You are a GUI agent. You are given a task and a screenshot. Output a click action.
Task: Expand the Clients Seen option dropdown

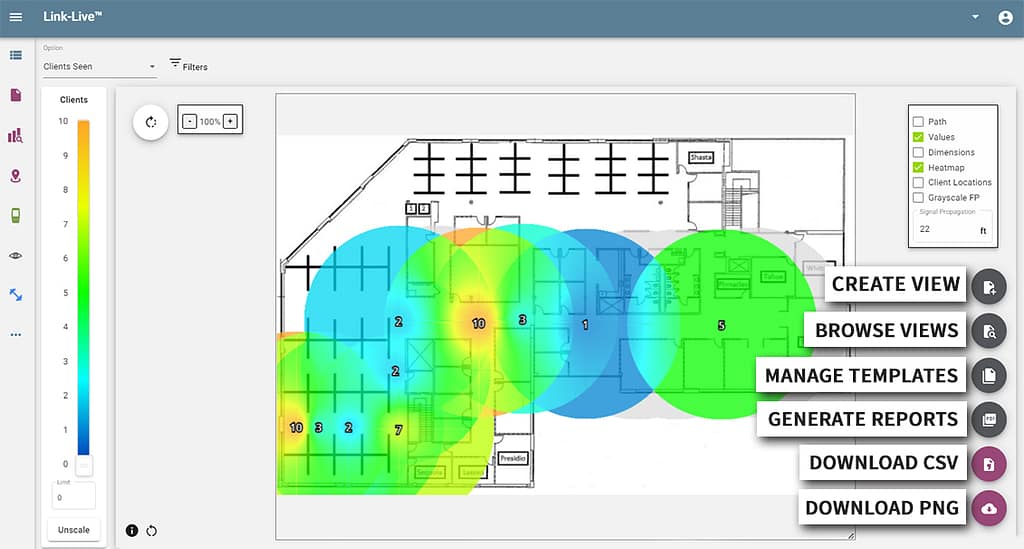pos(100,67)
